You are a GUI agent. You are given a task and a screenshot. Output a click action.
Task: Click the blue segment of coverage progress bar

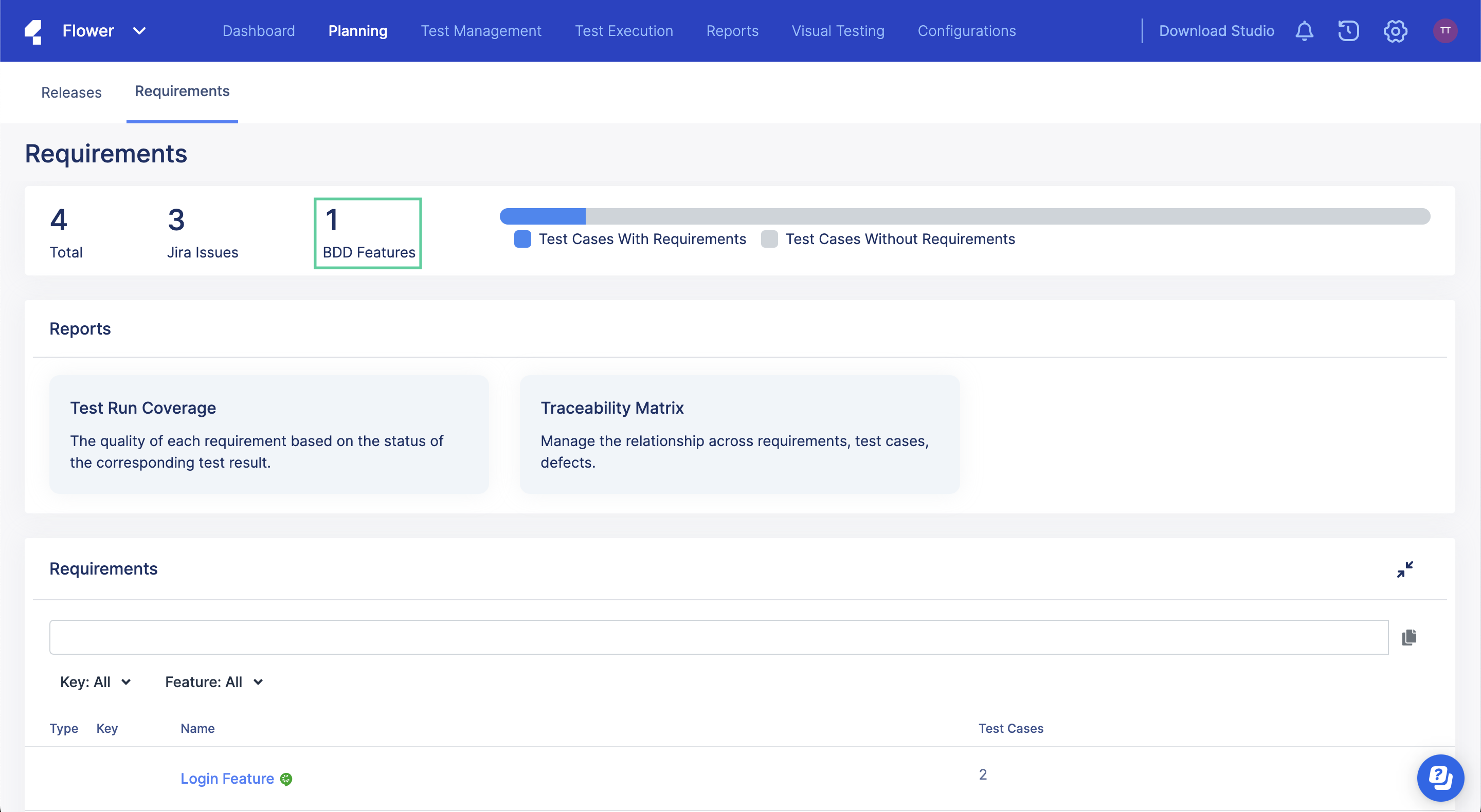(x=543, y=216)
